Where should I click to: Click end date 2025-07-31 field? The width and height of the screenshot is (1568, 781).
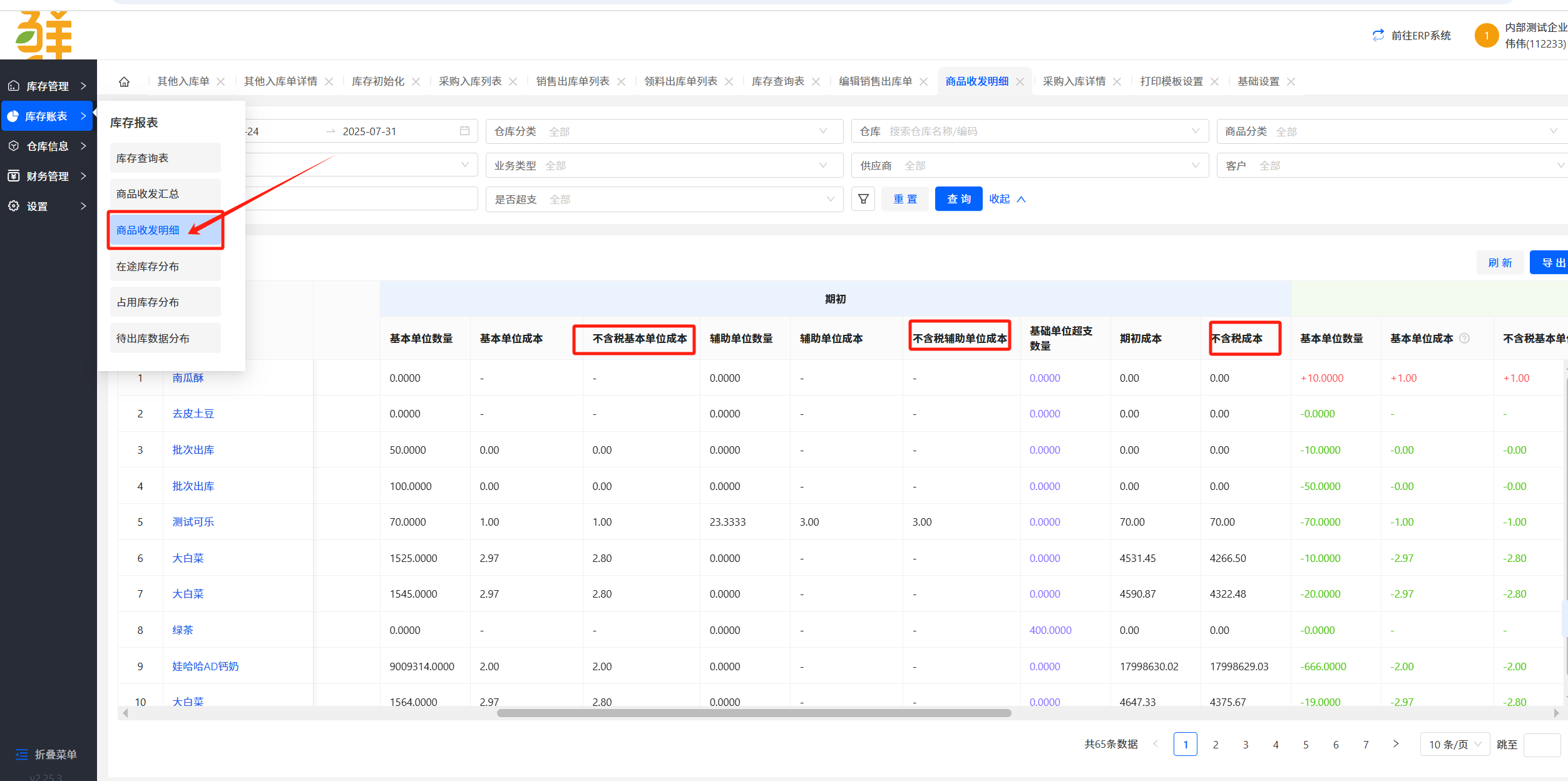369,131
